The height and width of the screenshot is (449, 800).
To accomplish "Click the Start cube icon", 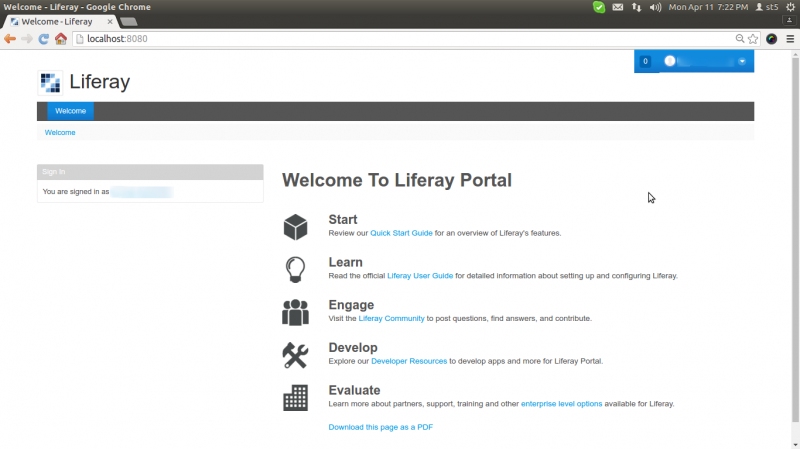I will pos(295,227).
